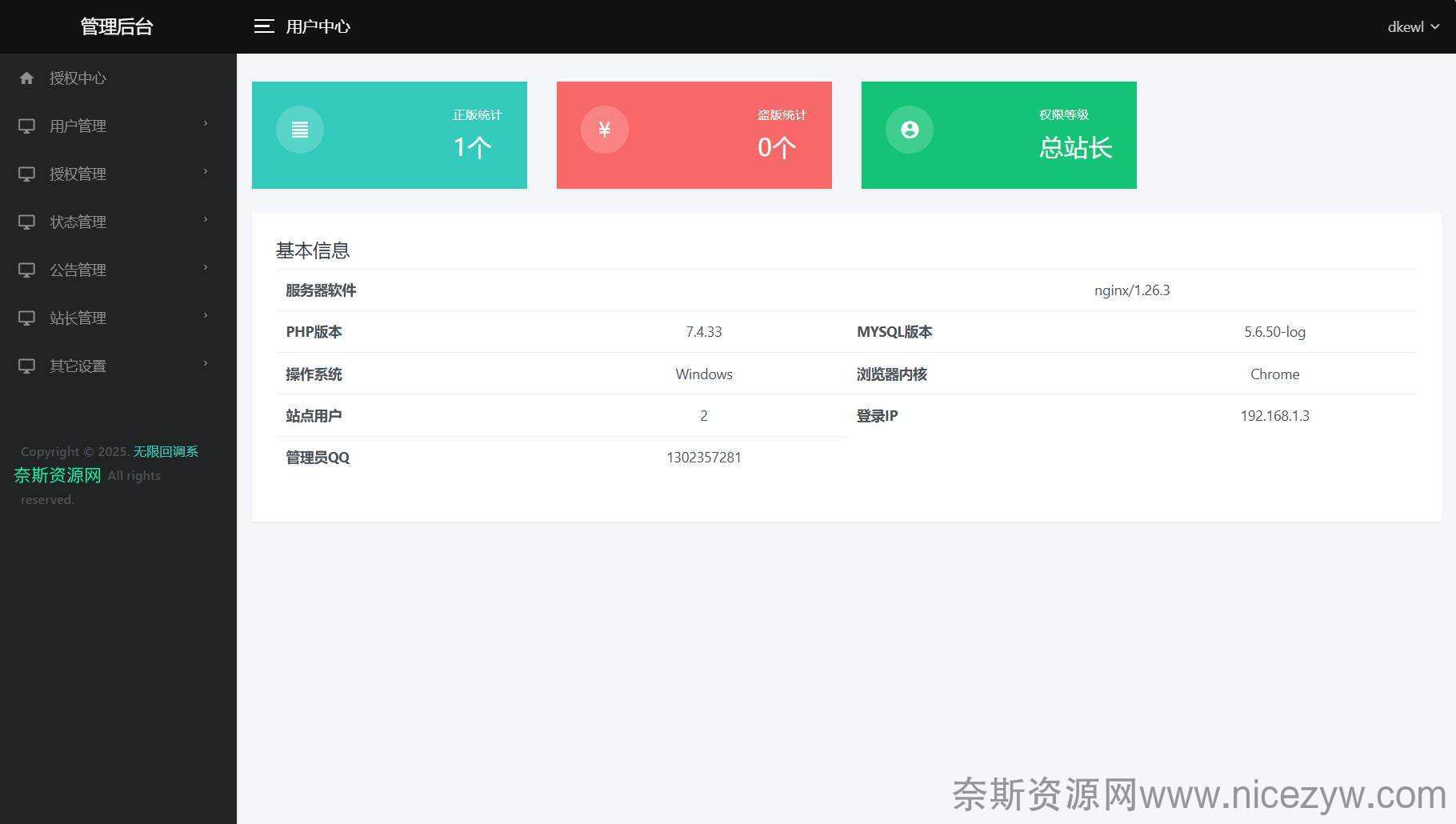Expand the 其它设置 submenu chevron
Screen dimensions: 1456x824
point(206,363)
